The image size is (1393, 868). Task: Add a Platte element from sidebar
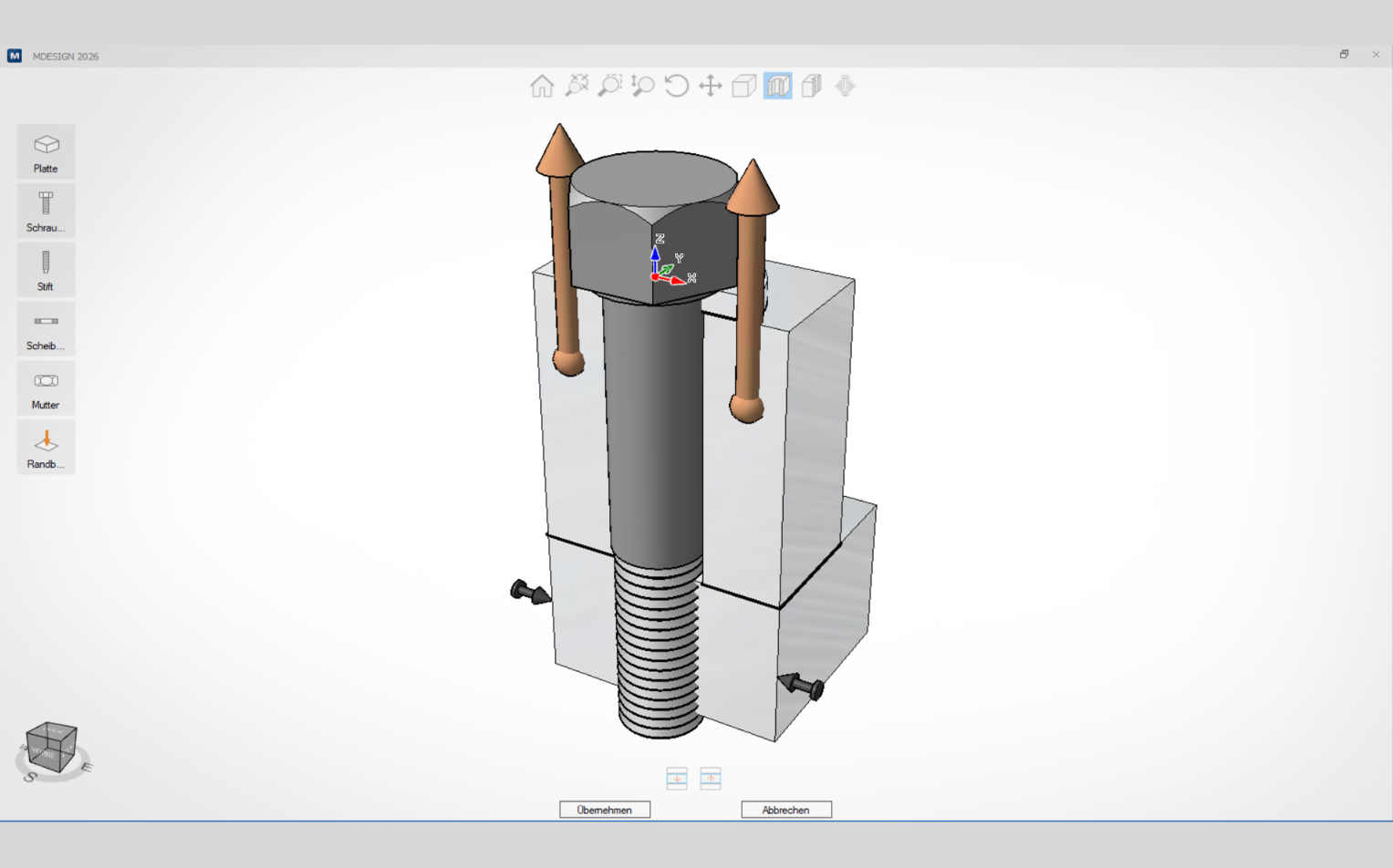[46, 152]
